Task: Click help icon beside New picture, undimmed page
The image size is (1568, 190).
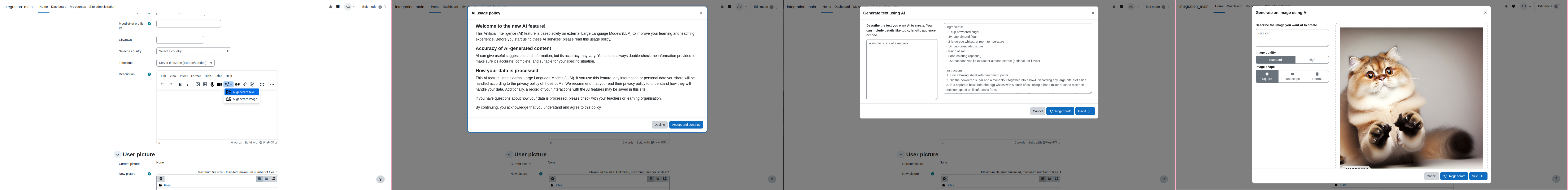Action: pos(149,174)
